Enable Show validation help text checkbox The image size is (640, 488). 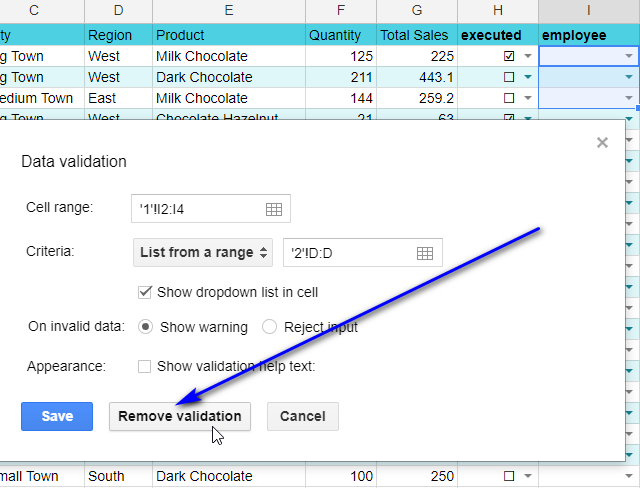tap(144, 366)
